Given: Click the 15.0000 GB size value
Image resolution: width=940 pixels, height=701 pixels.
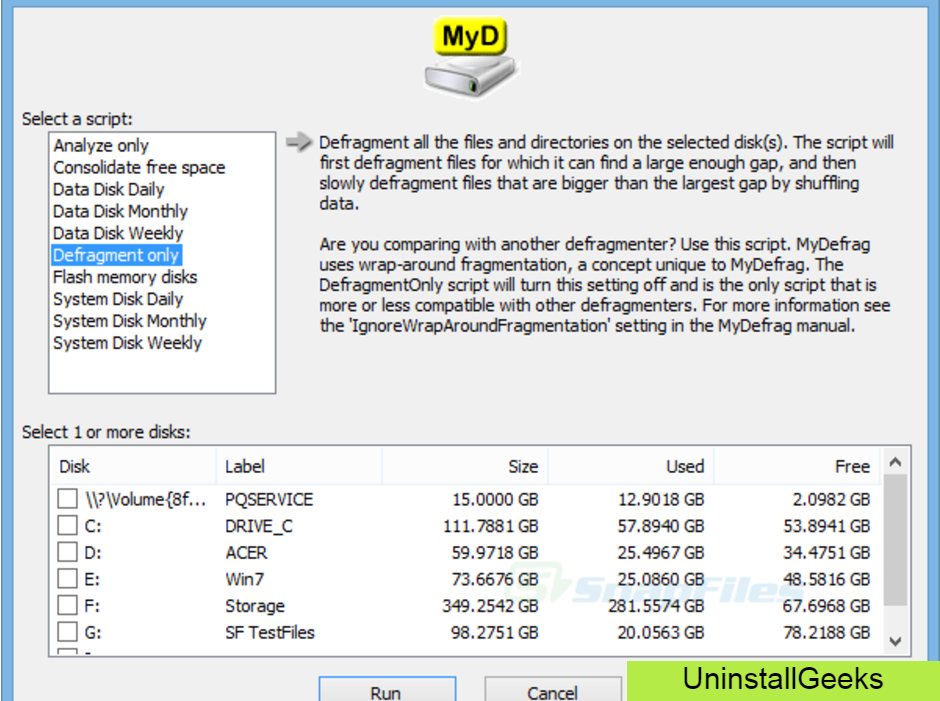Looking at the screenshot, I should click(x=495, y=500).
